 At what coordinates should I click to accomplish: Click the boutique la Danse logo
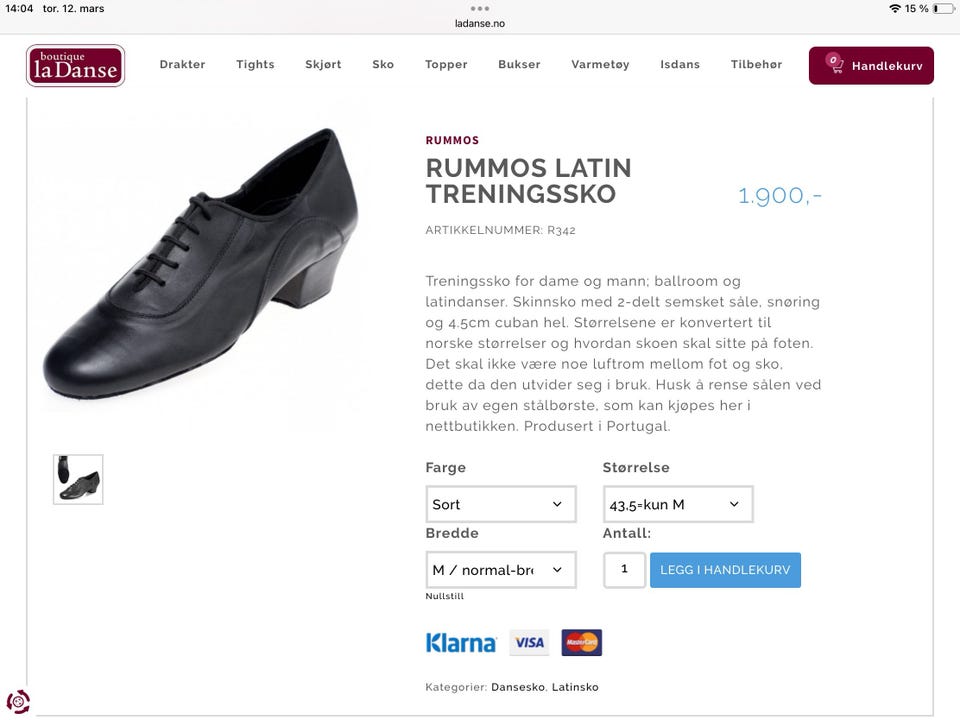coord(76,66)
